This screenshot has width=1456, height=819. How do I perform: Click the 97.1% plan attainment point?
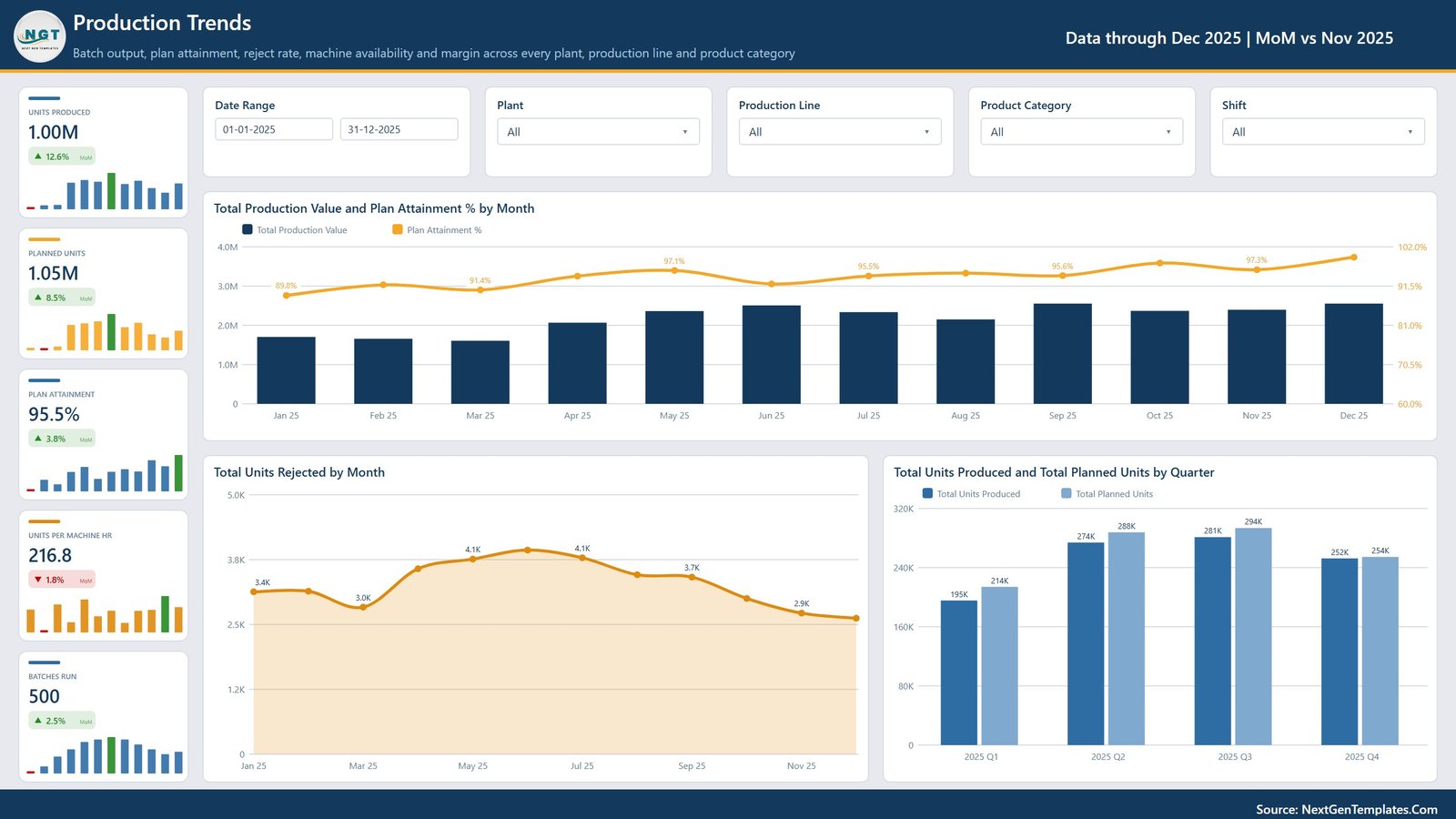click(674, 270)
